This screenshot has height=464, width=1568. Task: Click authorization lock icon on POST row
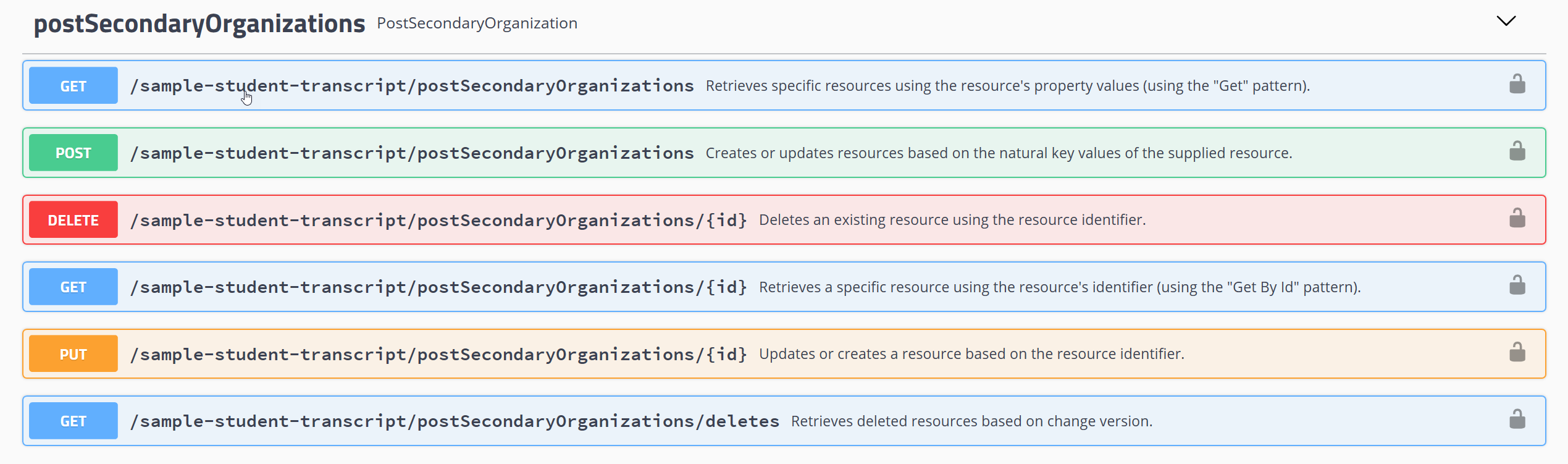[1517, 151]
